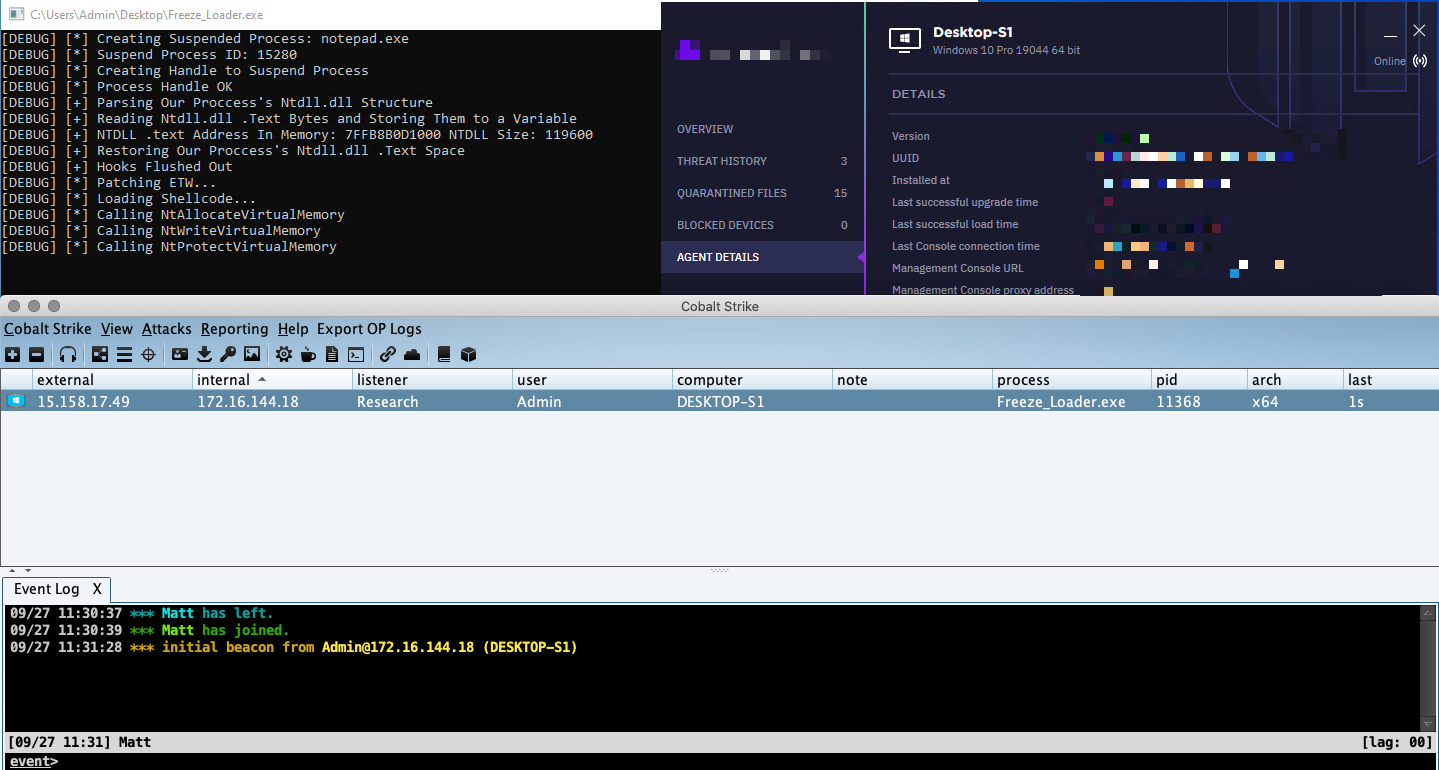Click the Disconnect minus icon in toolbar

click(x=36, y=354)
